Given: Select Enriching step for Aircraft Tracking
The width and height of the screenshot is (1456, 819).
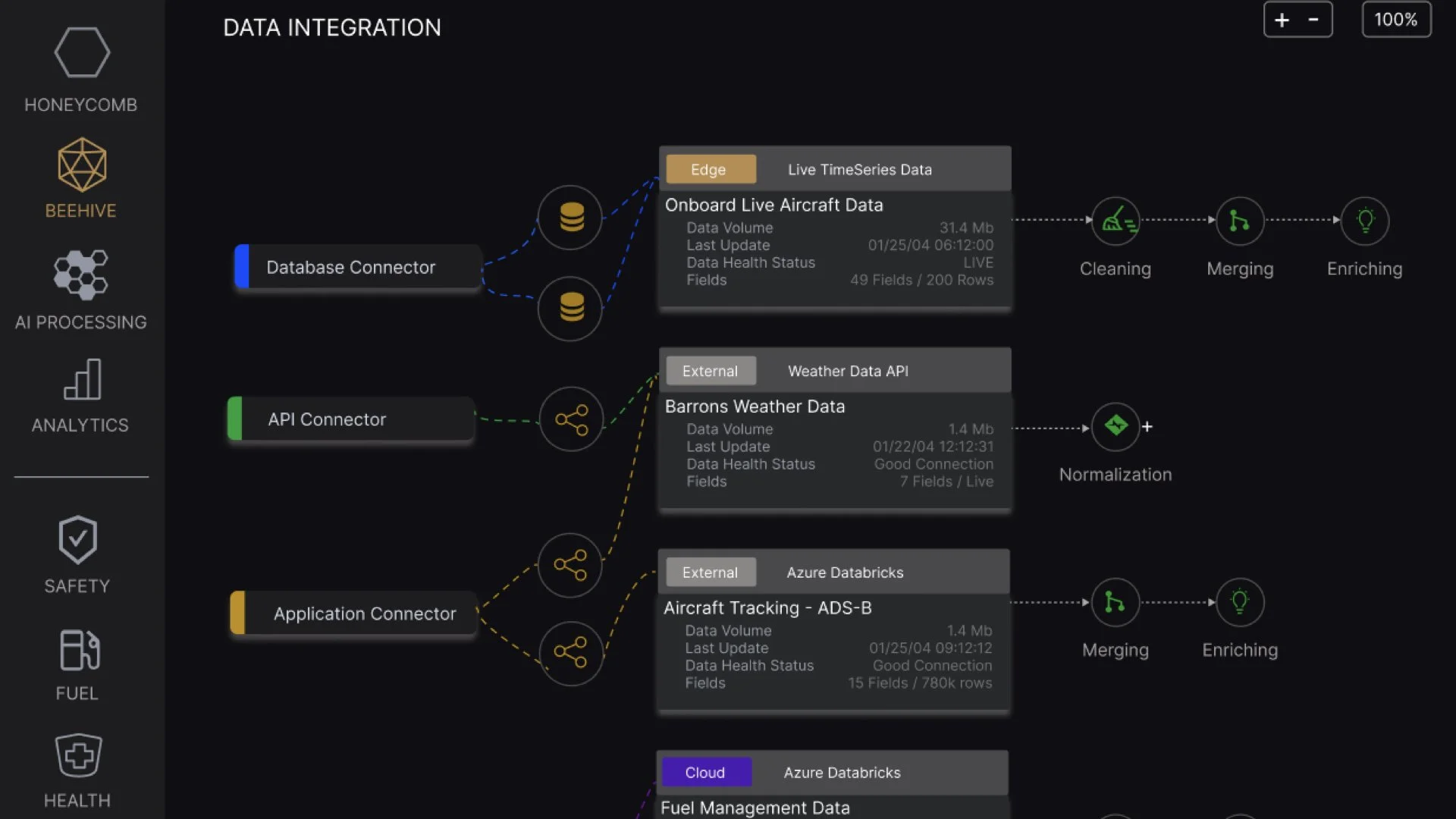Looking at the screenshot, I should (x=1240, y=602).
